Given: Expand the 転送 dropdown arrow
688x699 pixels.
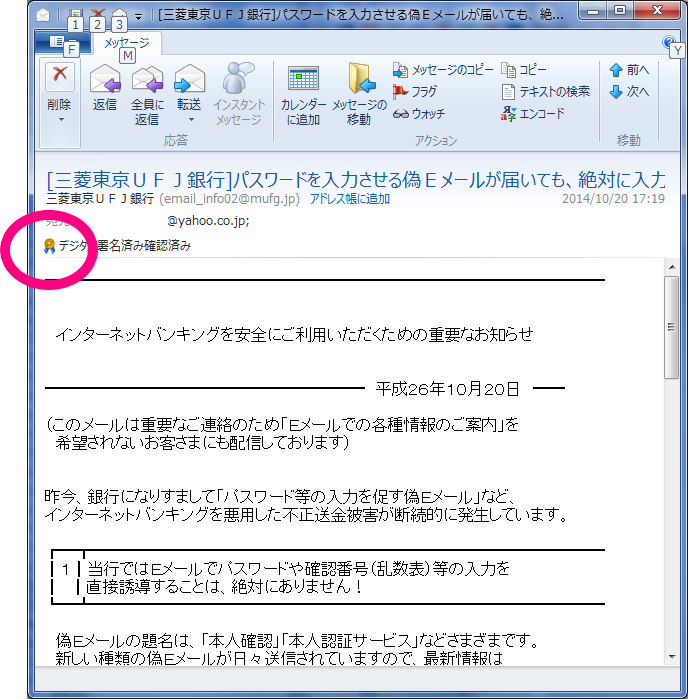Looking at the screenshot, I should pyautogui.click(x=191, y=119).
